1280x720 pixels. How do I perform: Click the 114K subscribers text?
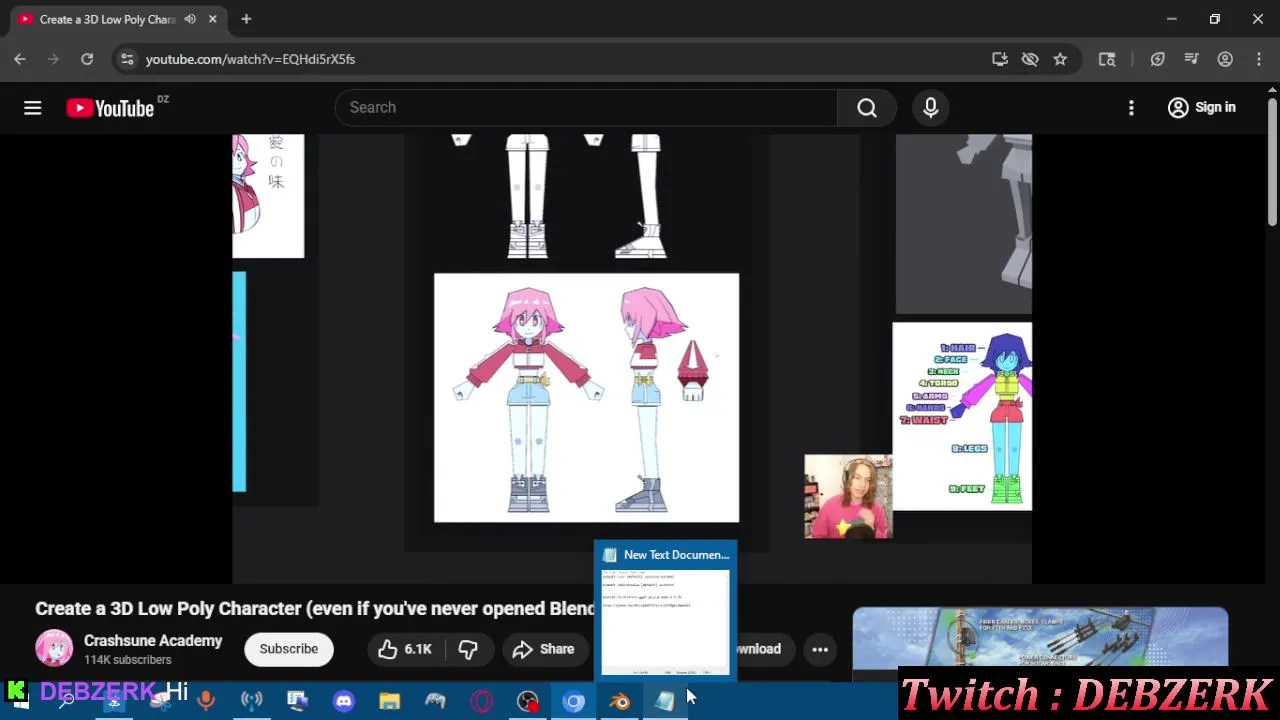(128, 660)
